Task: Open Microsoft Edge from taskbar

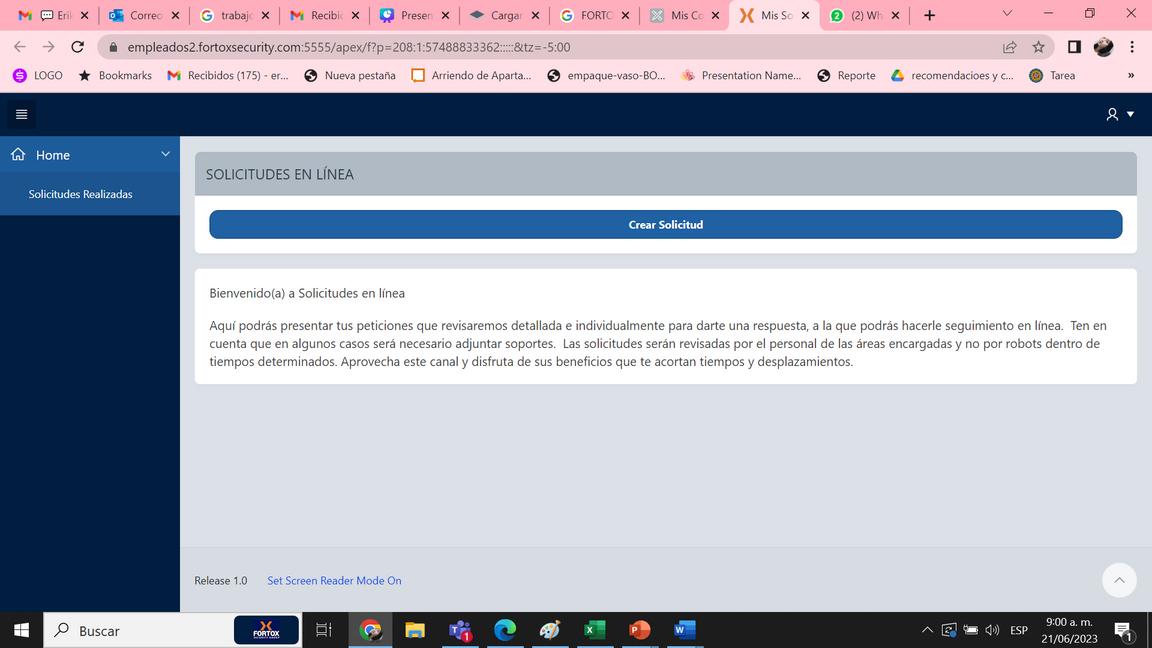Action: point(505,630)
